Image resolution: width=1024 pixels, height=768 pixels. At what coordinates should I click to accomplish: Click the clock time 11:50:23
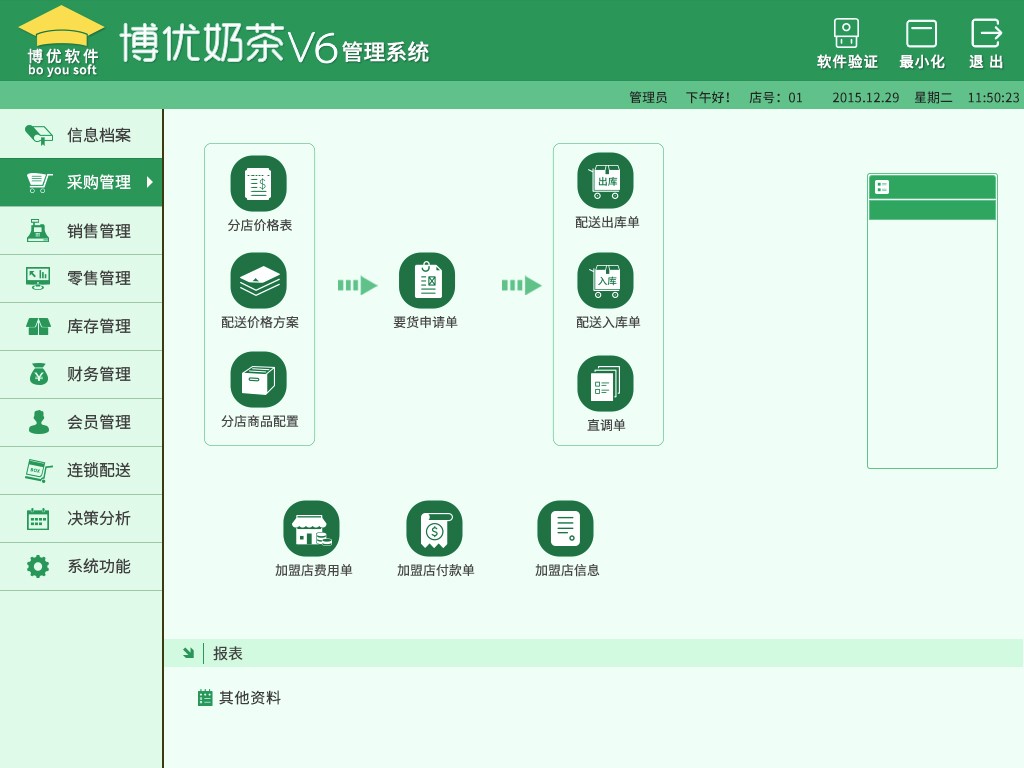pyautogui.click(x=993, y=98)
